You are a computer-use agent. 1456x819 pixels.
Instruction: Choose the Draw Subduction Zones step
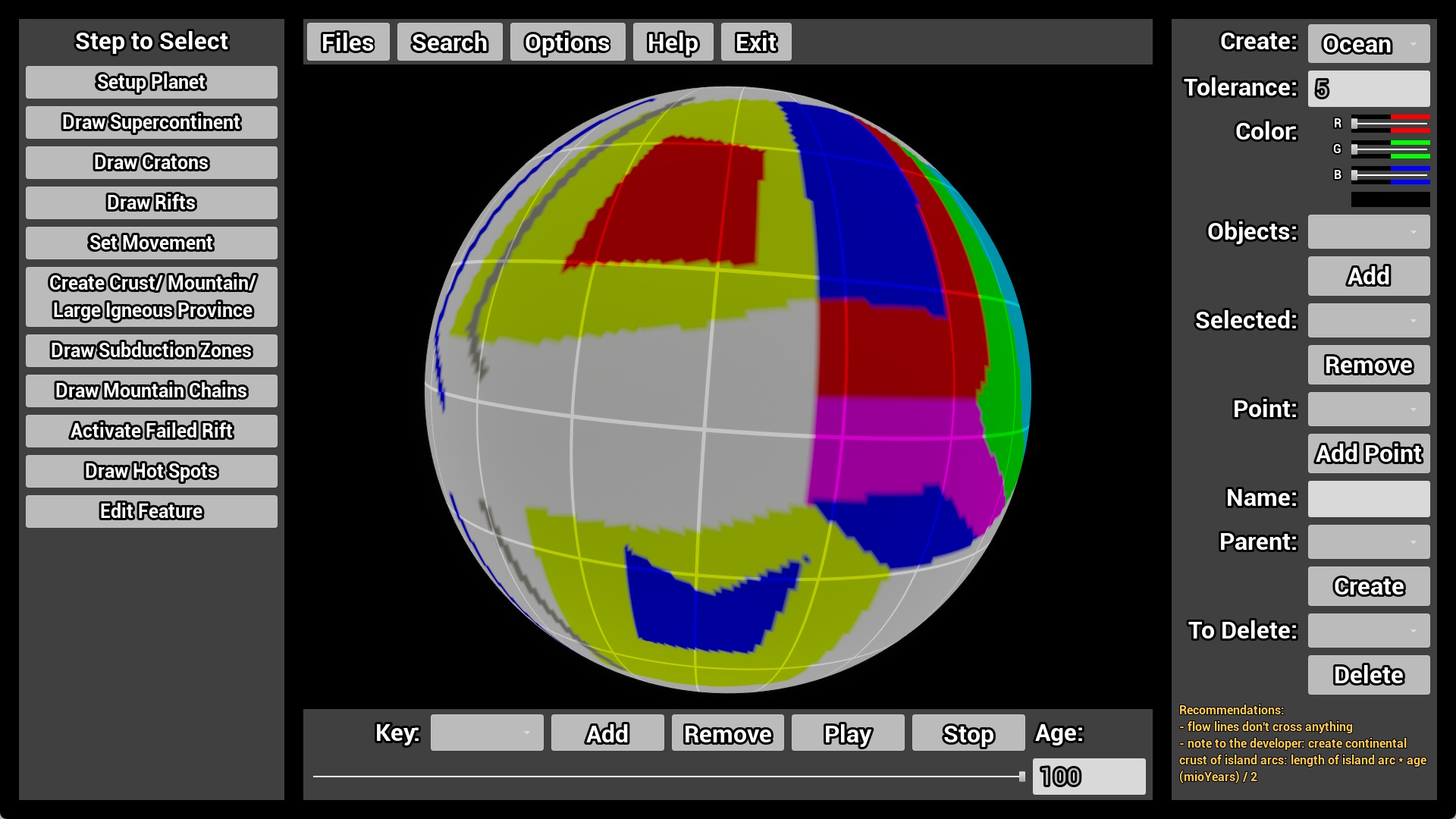[x=151, y=350]
